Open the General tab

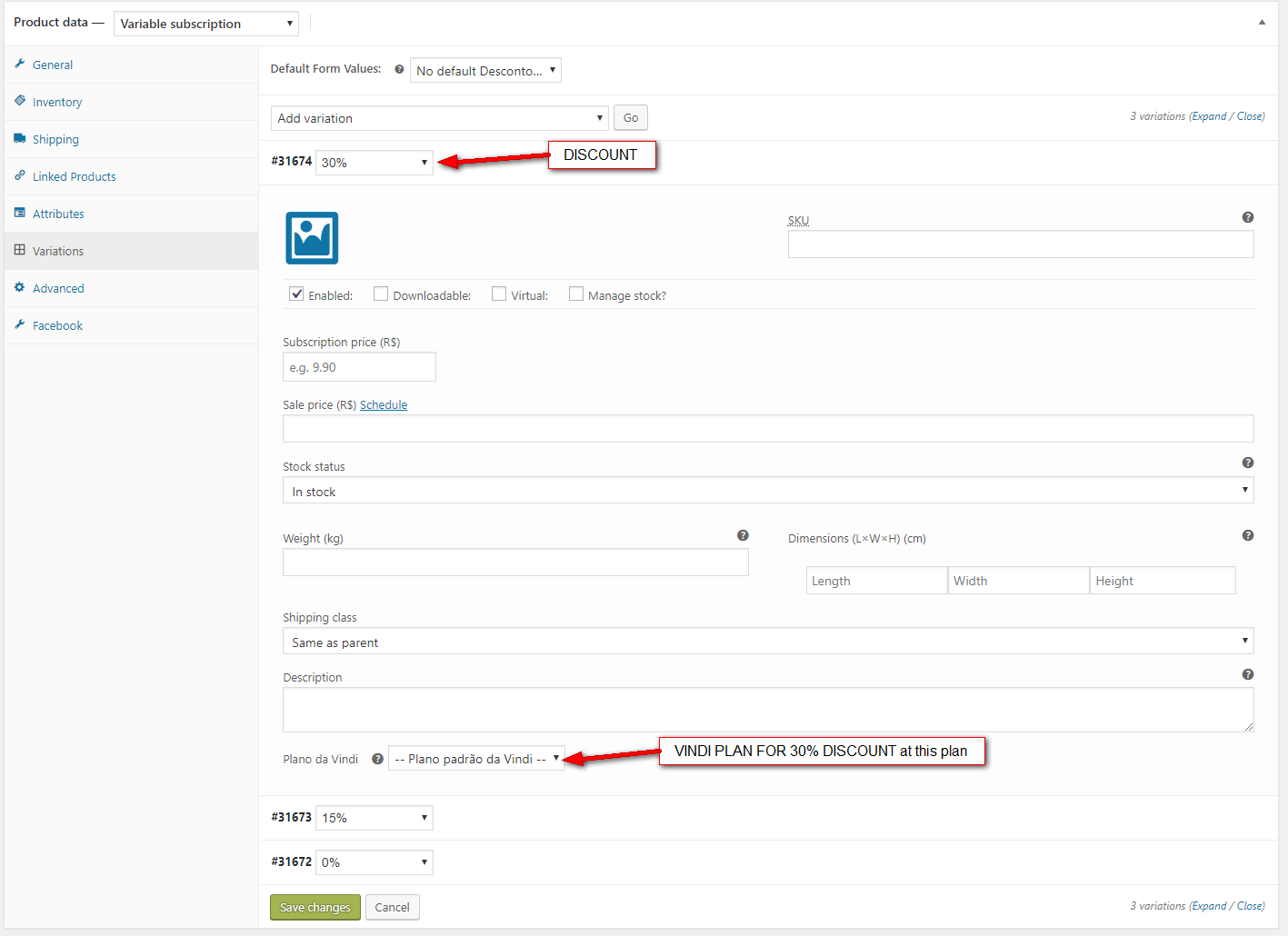(131, 65)
